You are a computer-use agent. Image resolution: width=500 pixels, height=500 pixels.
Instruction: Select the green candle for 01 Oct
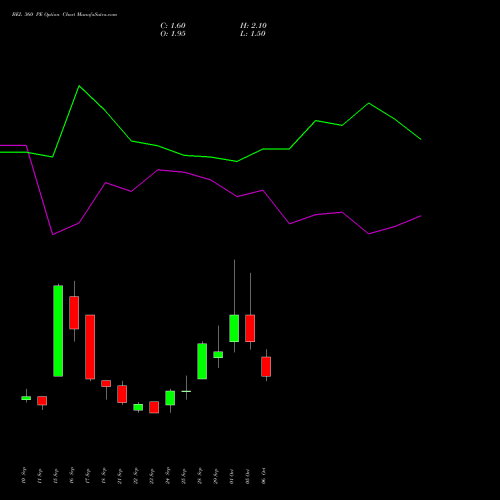click(x=234, y=328)
